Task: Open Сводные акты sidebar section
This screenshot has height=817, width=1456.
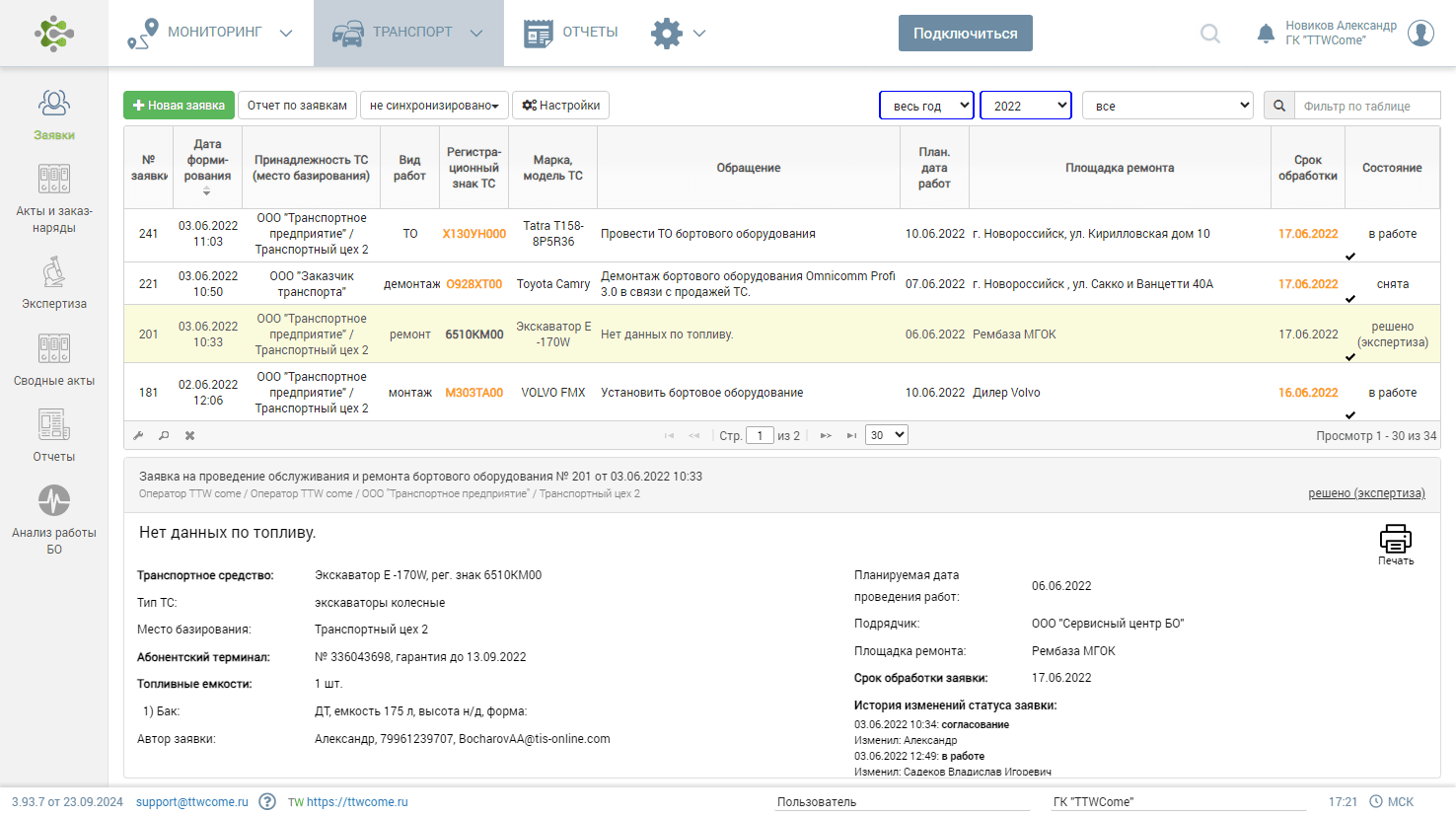Action: coord(54,359)
